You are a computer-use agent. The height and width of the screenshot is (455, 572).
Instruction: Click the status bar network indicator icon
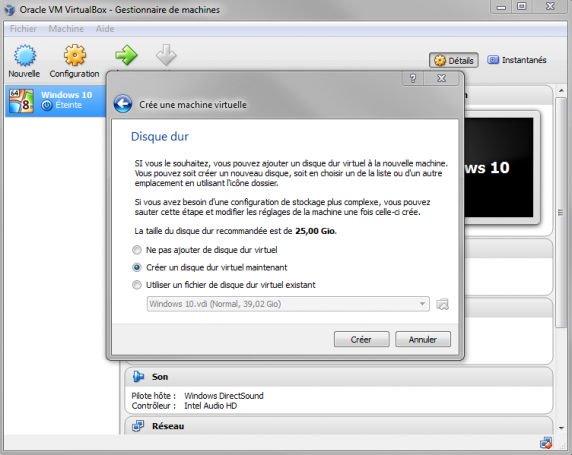(546, 443)
